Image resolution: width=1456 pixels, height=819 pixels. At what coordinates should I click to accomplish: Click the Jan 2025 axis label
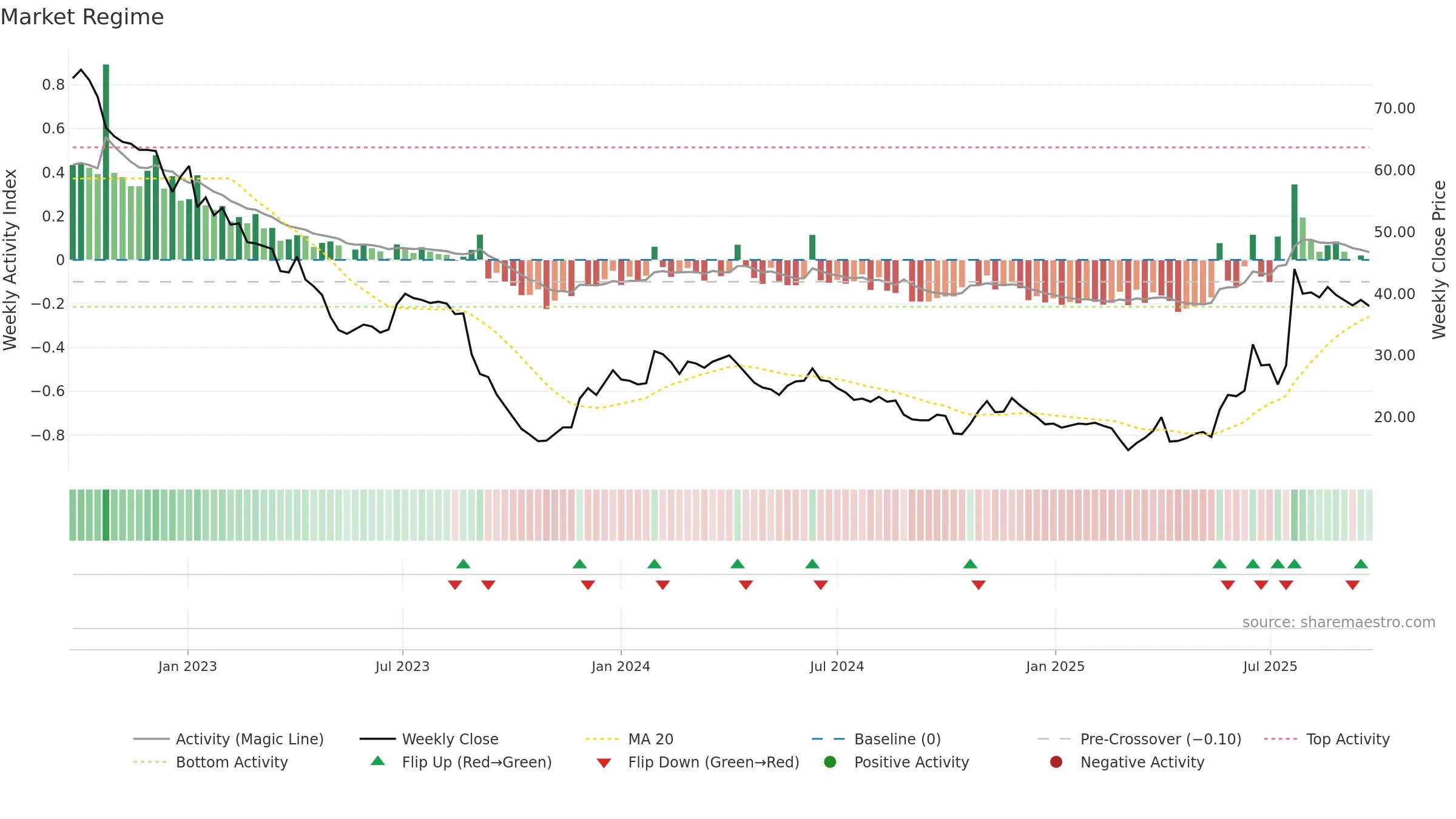(x=1055, y=666)
